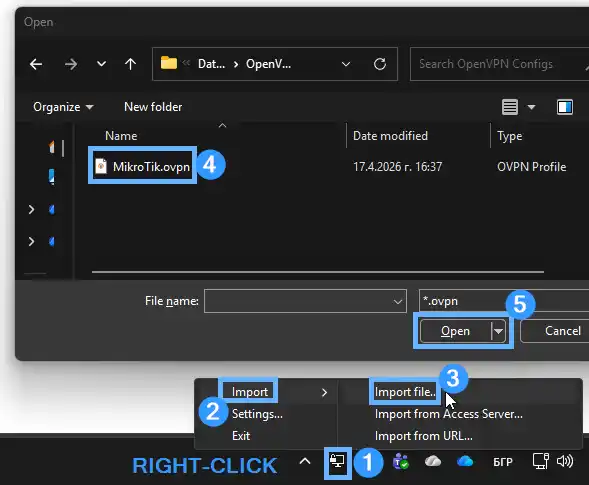Open the *.ovpn file type filter

(x=503, y=301)
